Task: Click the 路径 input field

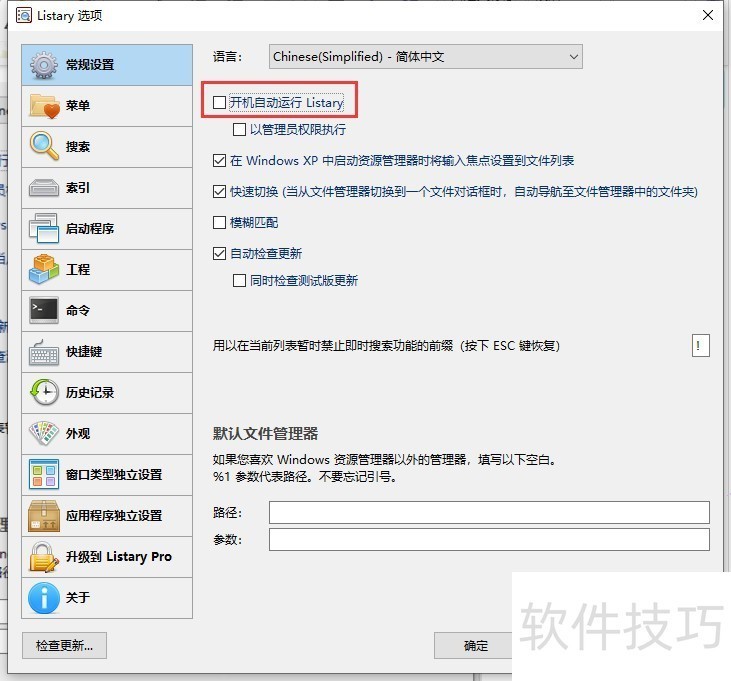Action: [489, 513]
